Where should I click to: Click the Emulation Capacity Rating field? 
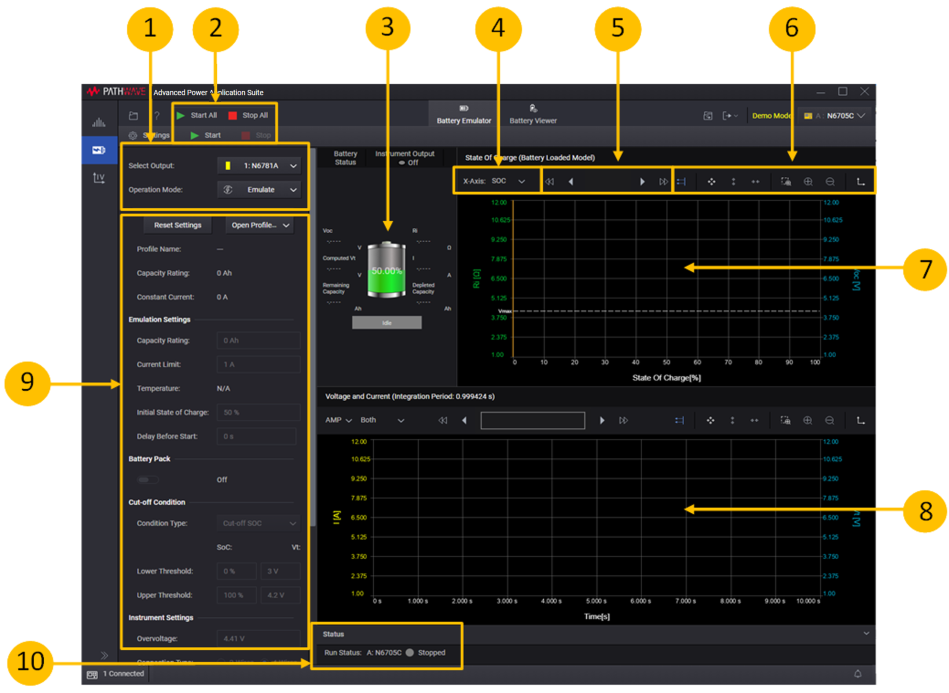(258, 341)
